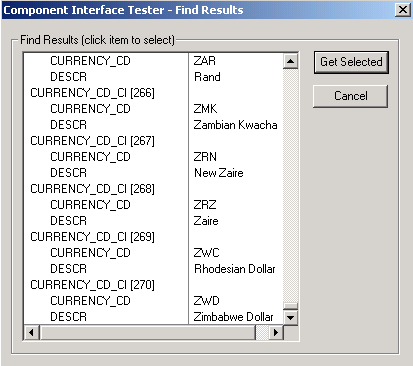Click the CURRENCY_CD label beside ZAR
The width and height of the screenshot is (413, 366).
(90, 61)
